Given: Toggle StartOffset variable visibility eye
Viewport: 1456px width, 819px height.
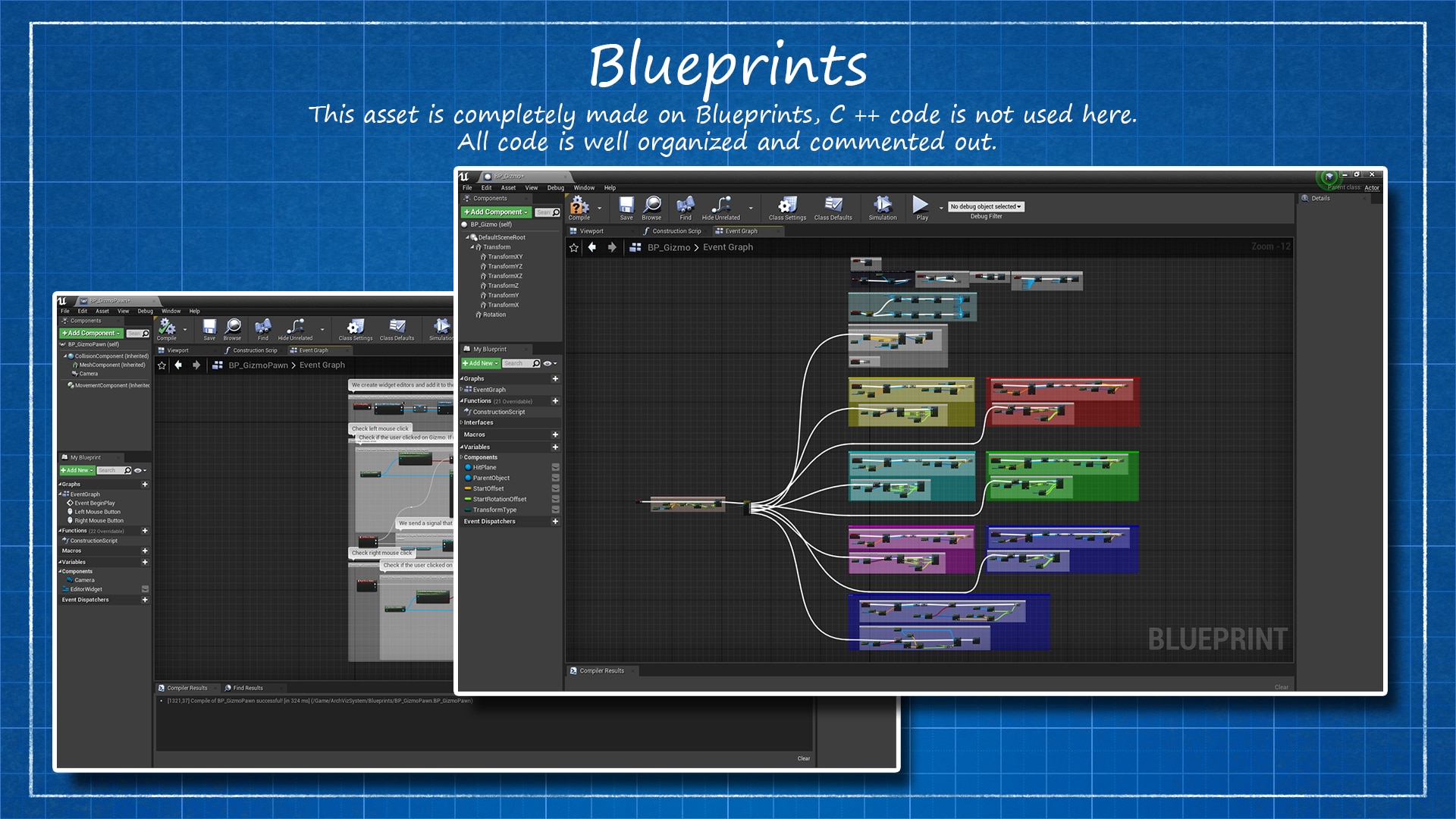Looking at the screenshot, I should pyautogui.click(x=555, y=488).
